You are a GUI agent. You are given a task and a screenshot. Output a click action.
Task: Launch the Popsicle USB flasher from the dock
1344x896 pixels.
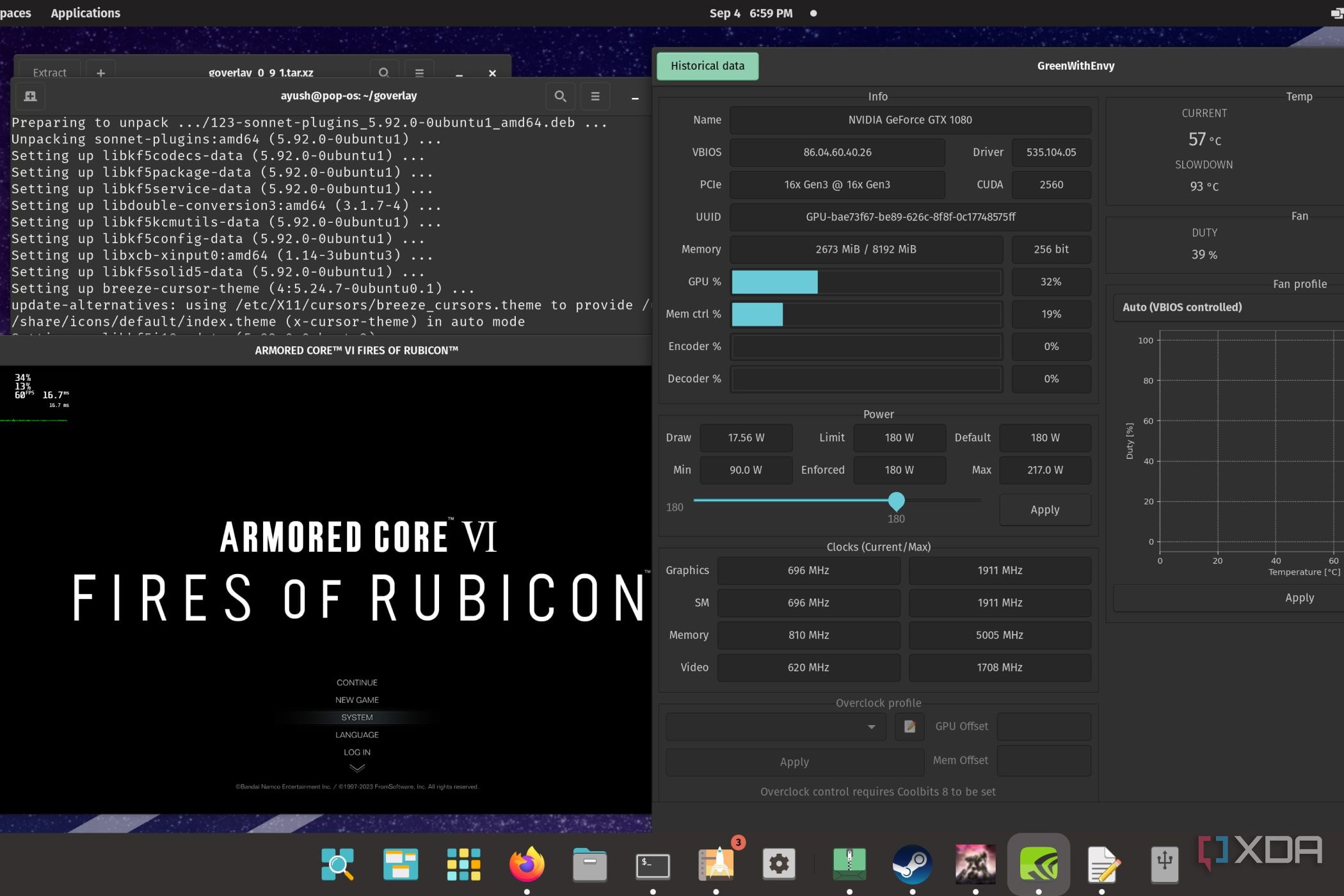[x=1165, y=864]
